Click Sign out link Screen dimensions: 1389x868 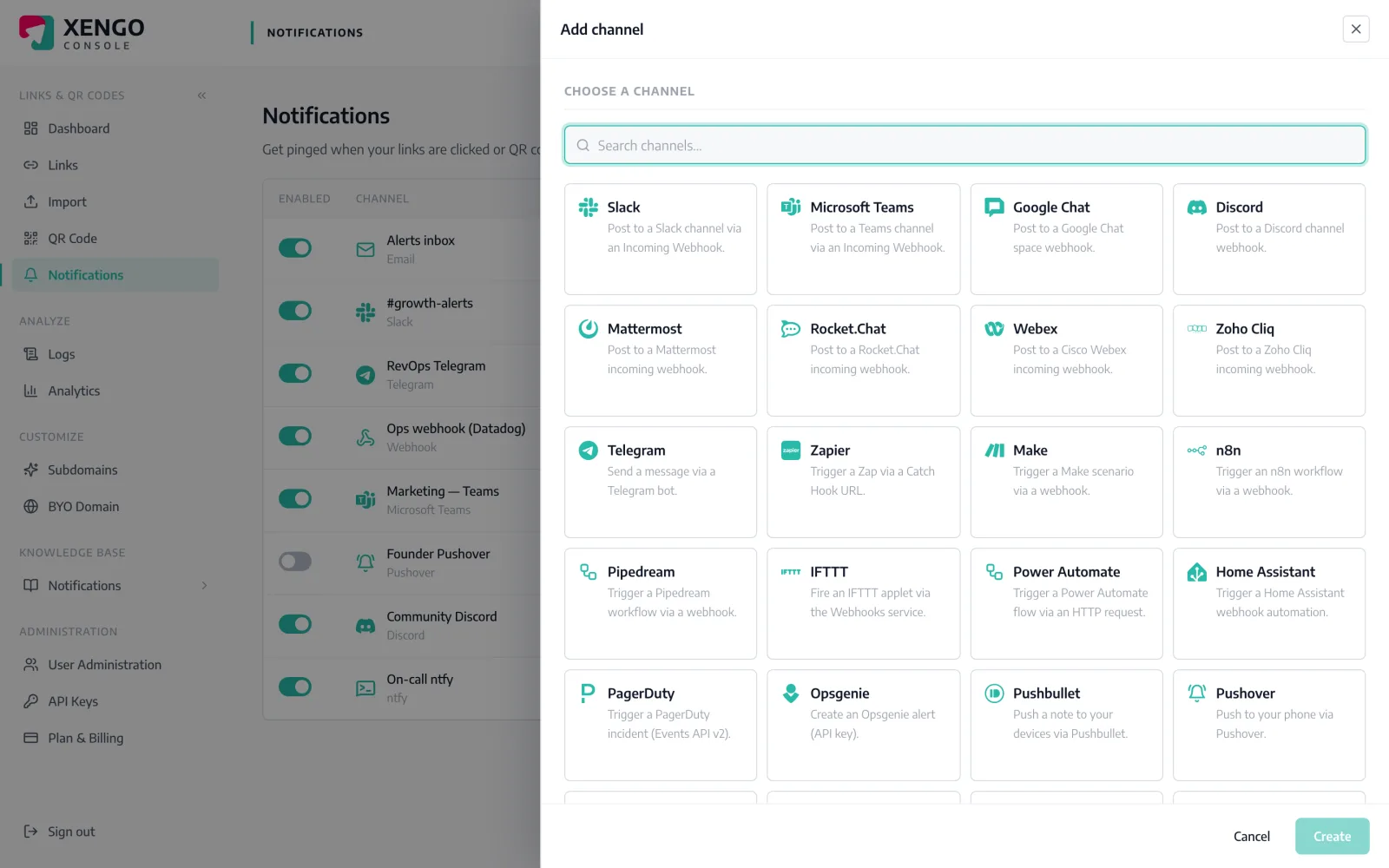(x=71, y=832)
